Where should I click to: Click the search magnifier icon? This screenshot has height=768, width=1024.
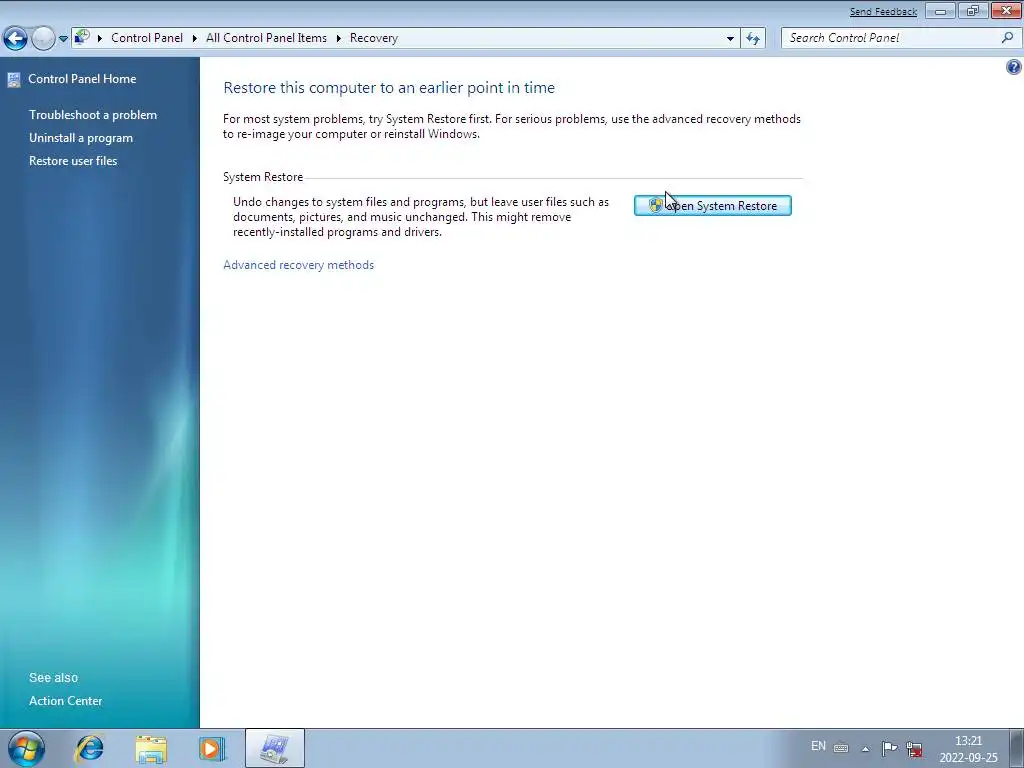pos(1008,38)
